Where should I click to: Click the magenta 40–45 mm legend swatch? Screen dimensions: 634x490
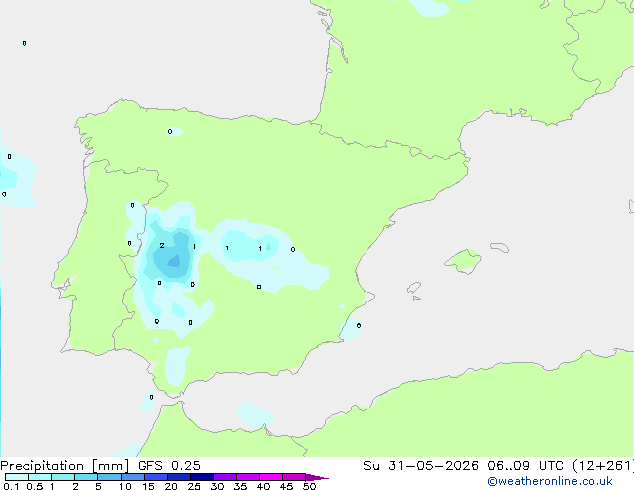271,477
